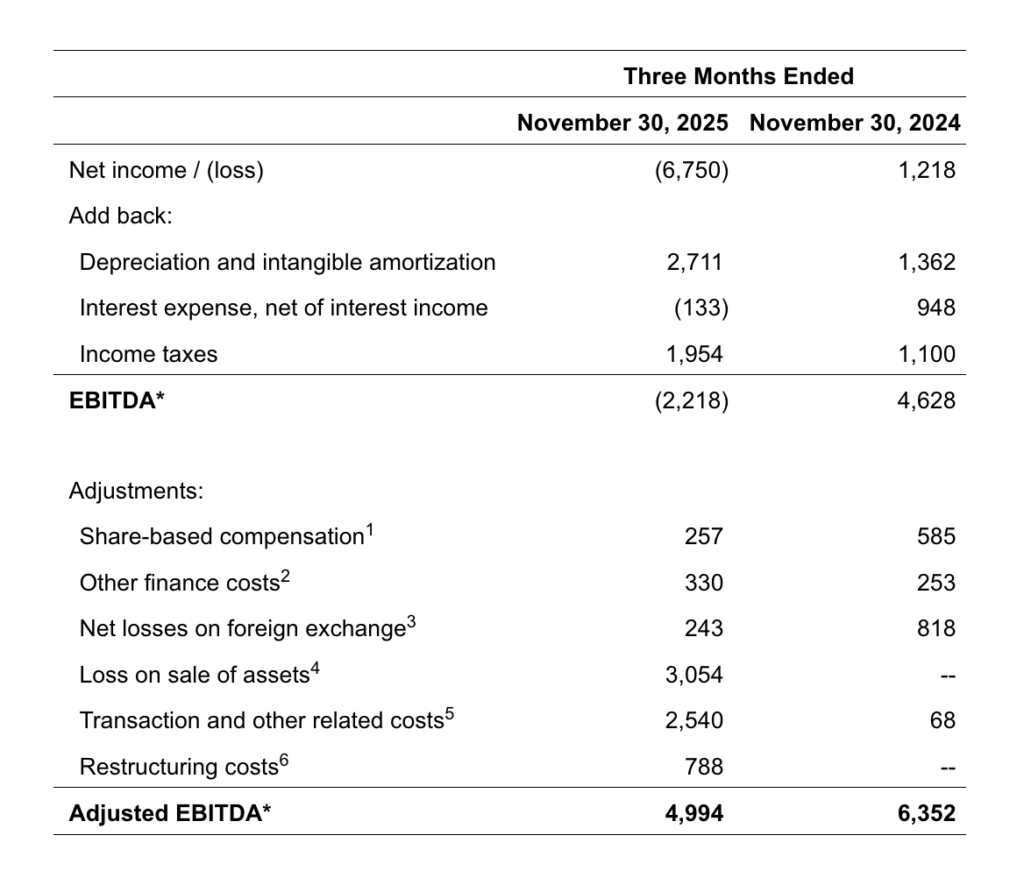
Task: Open footnote 4 beside Loss on sale of assets
Action: click(314, 668)
